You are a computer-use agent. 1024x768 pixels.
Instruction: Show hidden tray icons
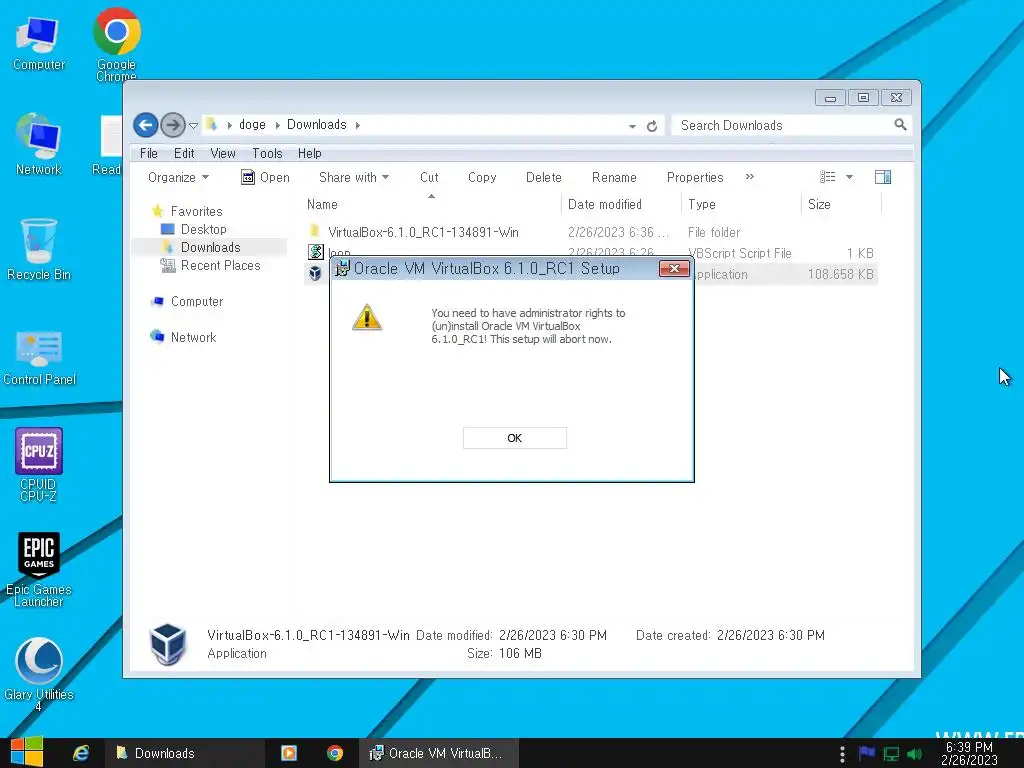click(842, 754)
